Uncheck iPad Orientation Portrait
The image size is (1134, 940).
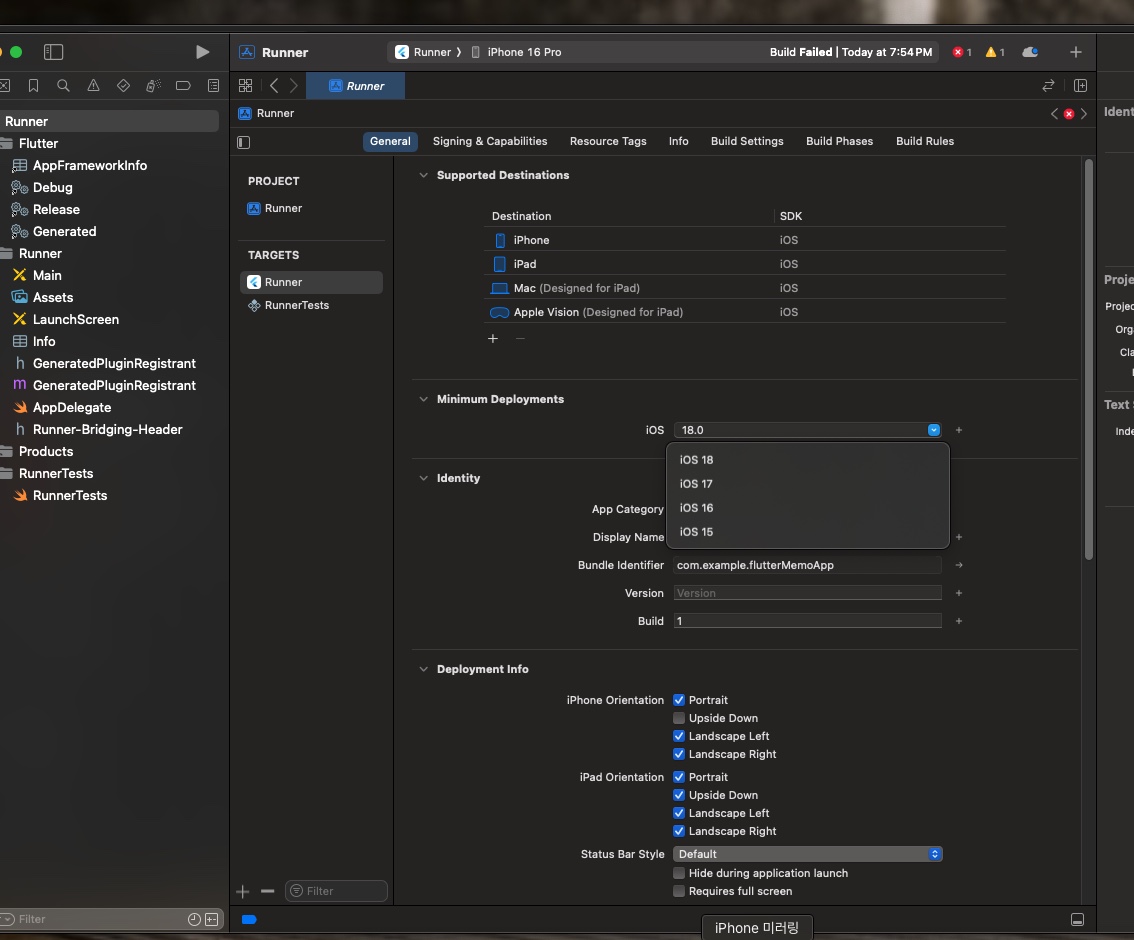coord(679,777)
